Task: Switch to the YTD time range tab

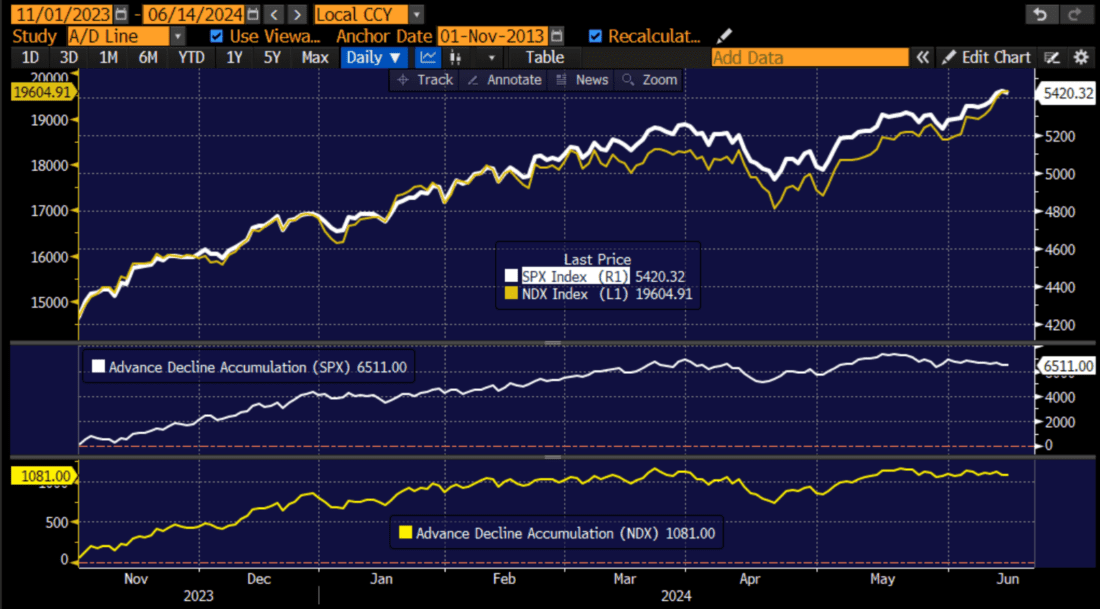Action: [x=191, y=57]
